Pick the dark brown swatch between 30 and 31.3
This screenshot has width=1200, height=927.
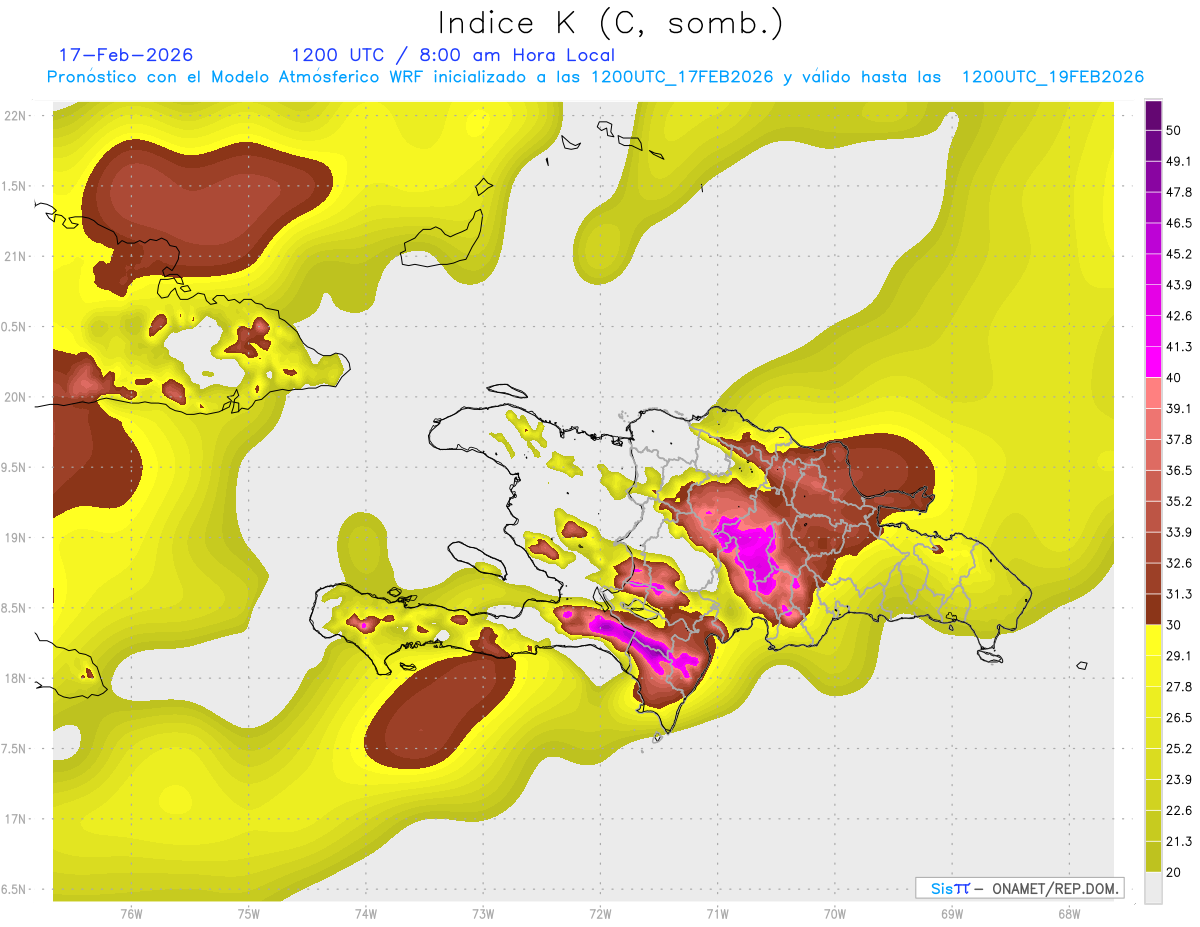point(1153,610)
